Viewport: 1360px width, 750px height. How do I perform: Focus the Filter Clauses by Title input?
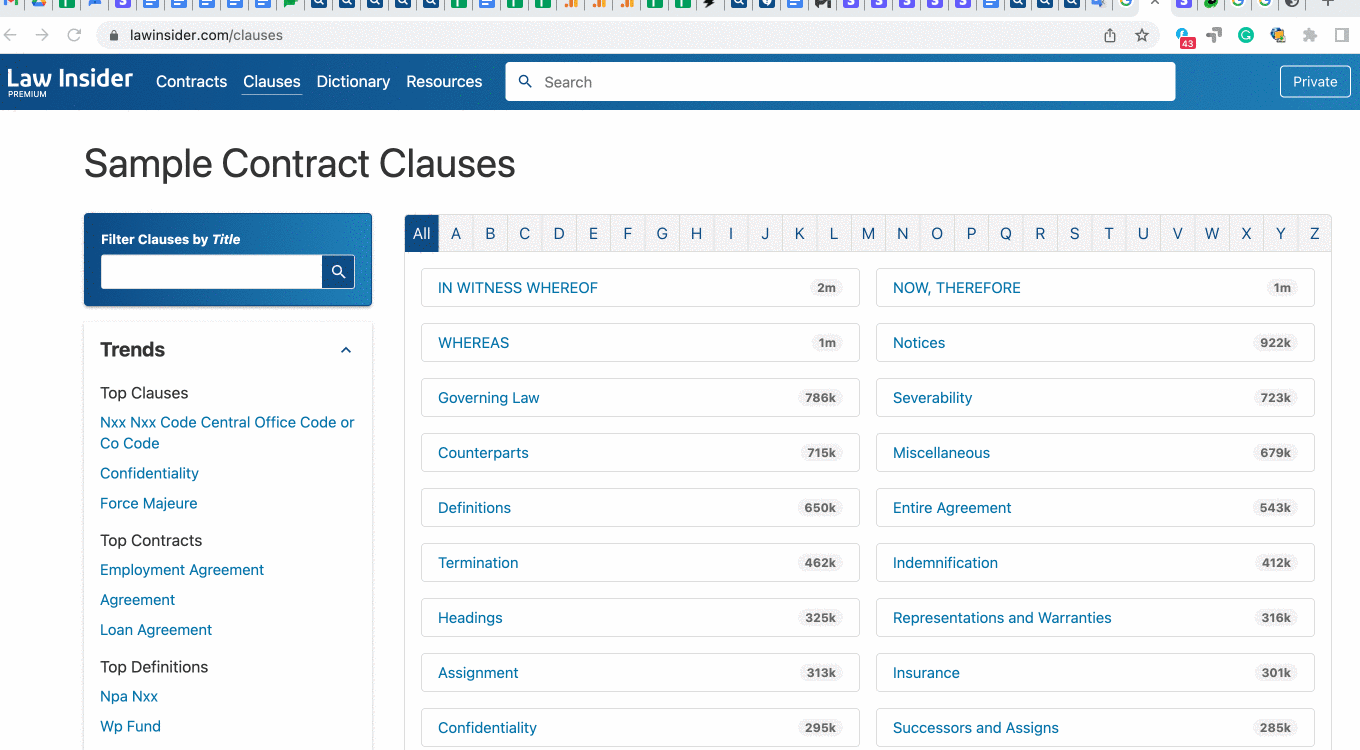click(211, 271)
